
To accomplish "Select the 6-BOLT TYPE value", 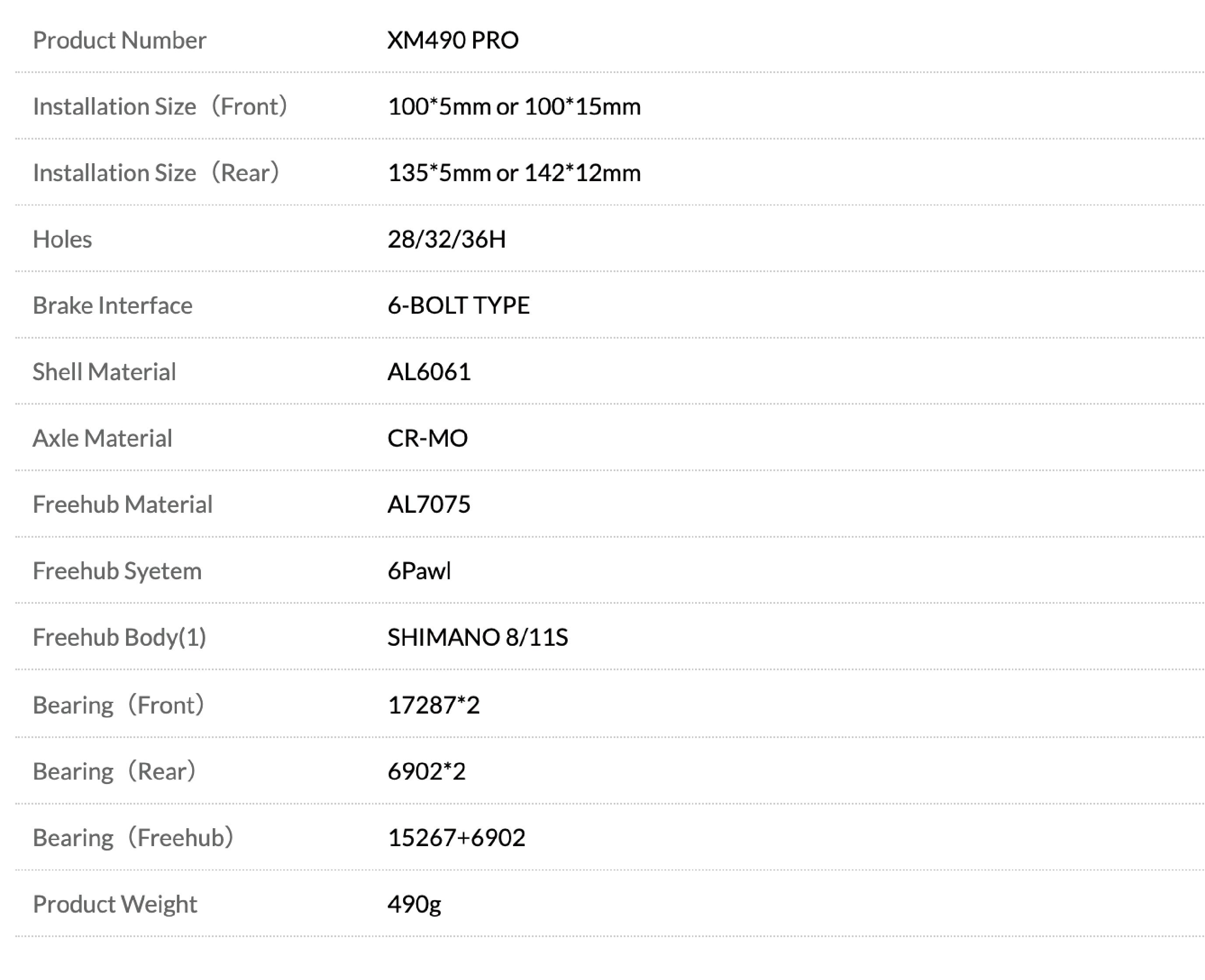I will (x=458, y=305).
